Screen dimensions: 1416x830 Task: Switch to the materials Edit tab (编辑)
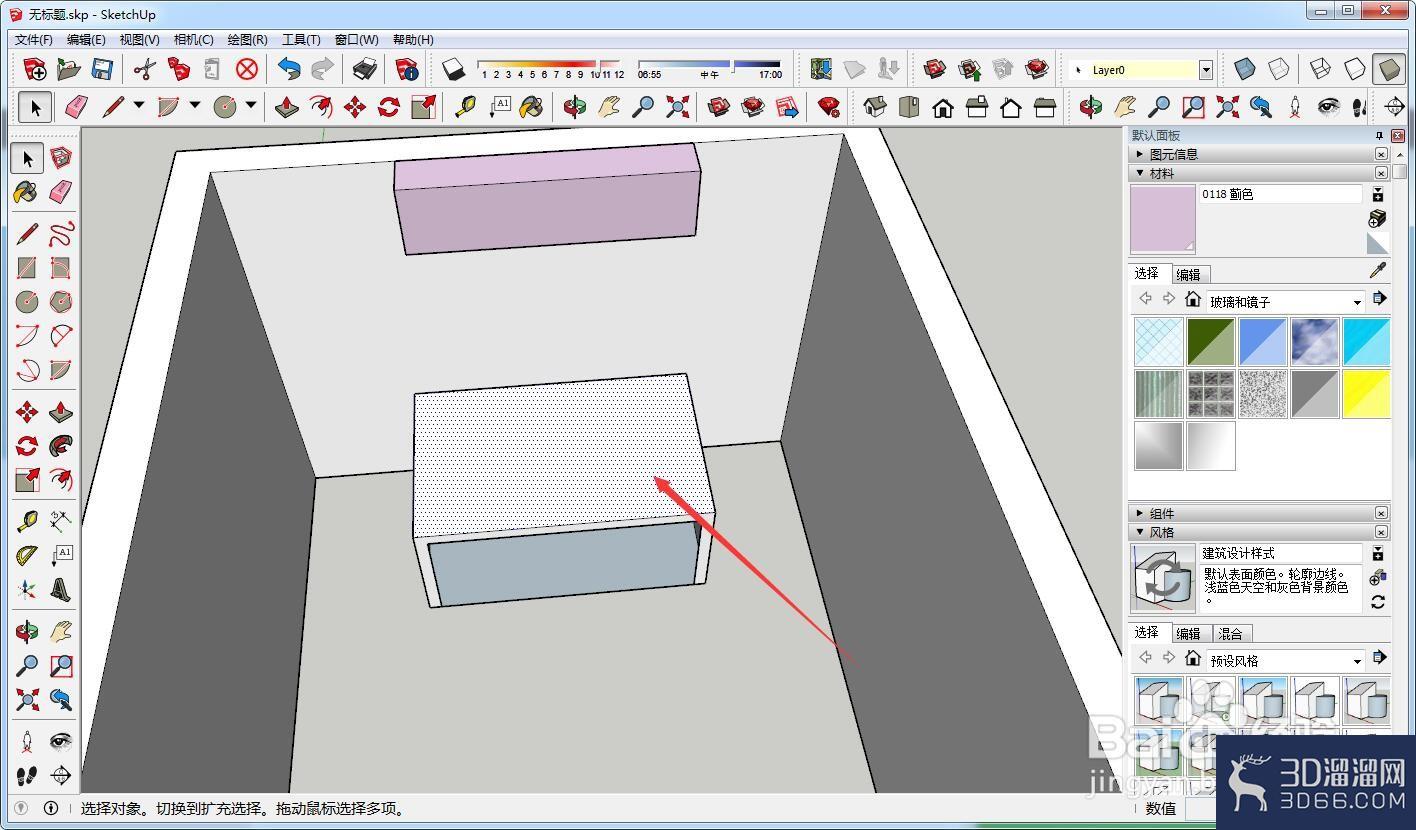pos(1188,274)
